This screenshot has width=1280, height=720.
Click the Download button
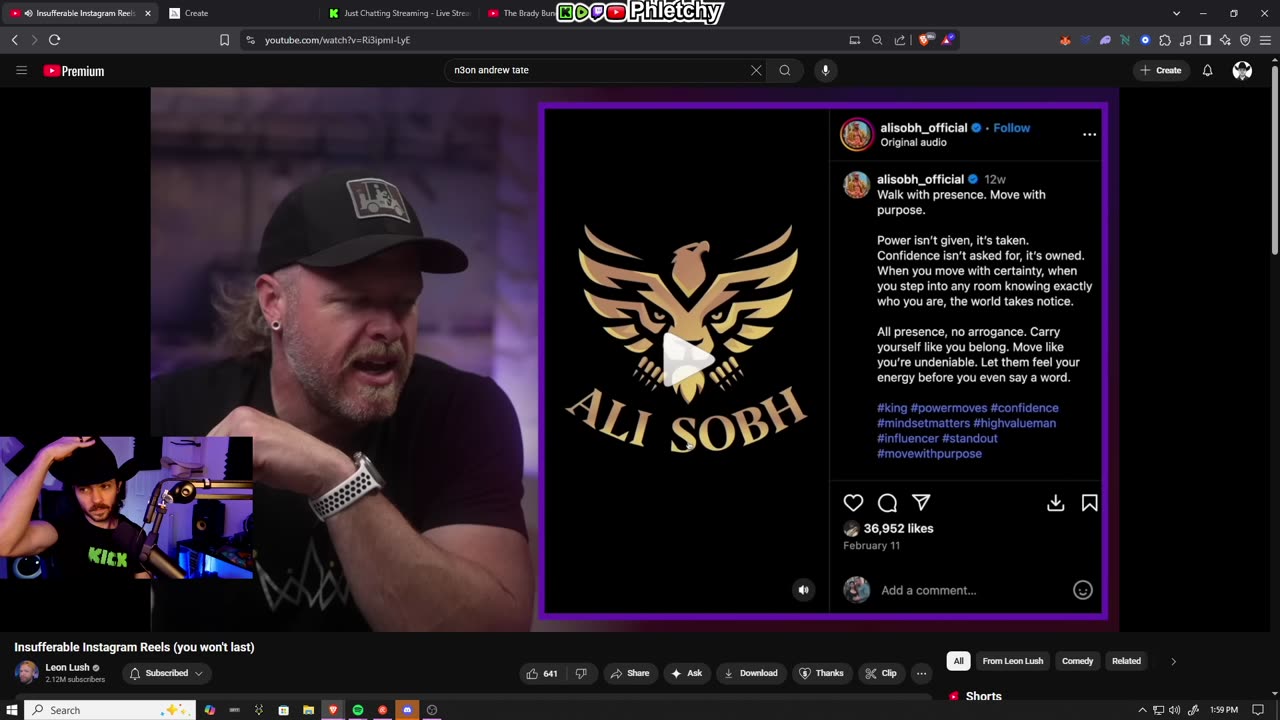[x=750, y=673]
